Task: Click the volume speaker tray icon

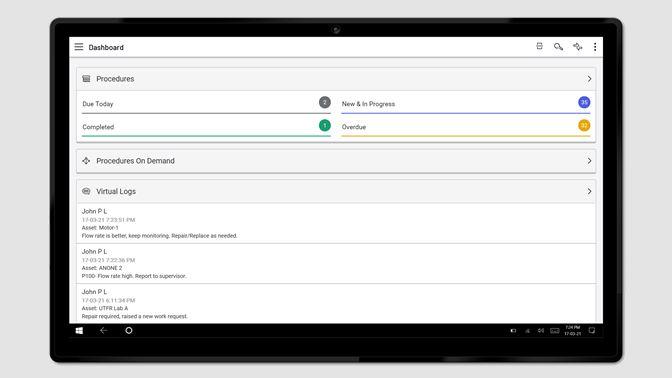Action: 541,330
